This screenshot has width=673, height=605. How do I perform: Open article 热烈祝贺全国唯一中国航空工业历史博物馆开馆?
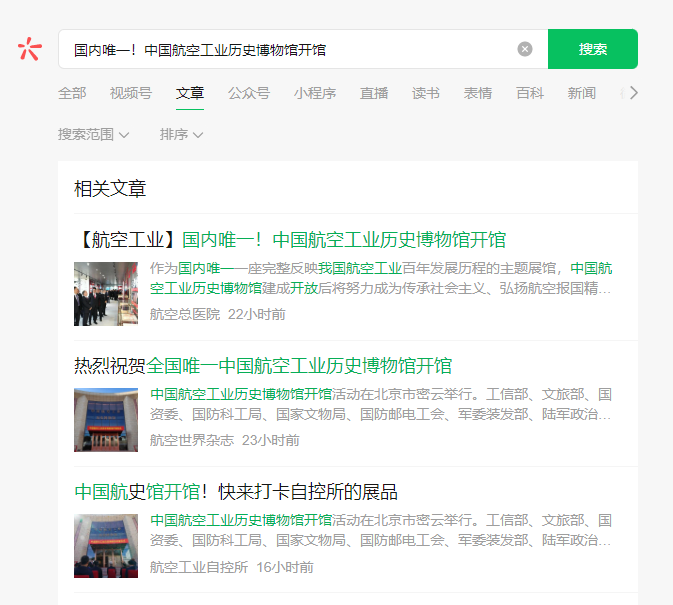pos(263,366)
